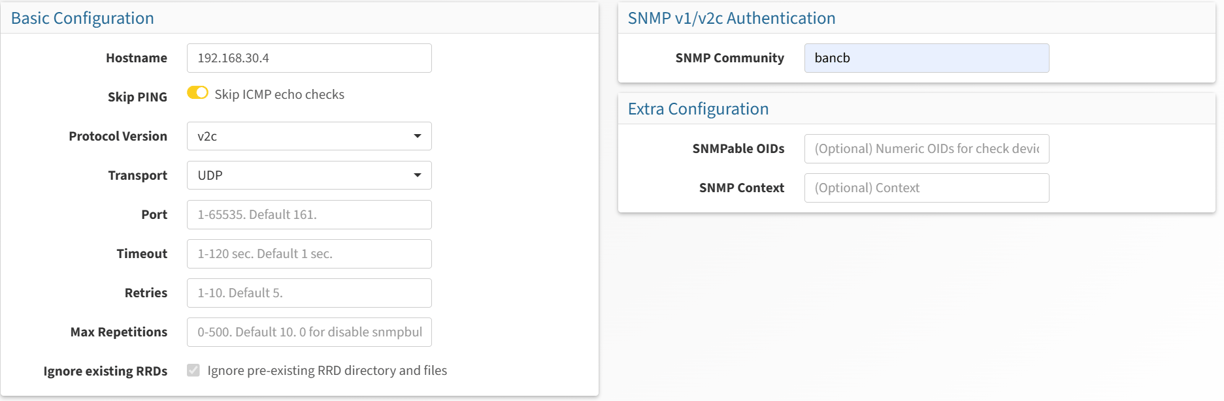Click the caret arrow in Protocol Version
This screenshot has width=1224, height=401.
pos(417,136)
